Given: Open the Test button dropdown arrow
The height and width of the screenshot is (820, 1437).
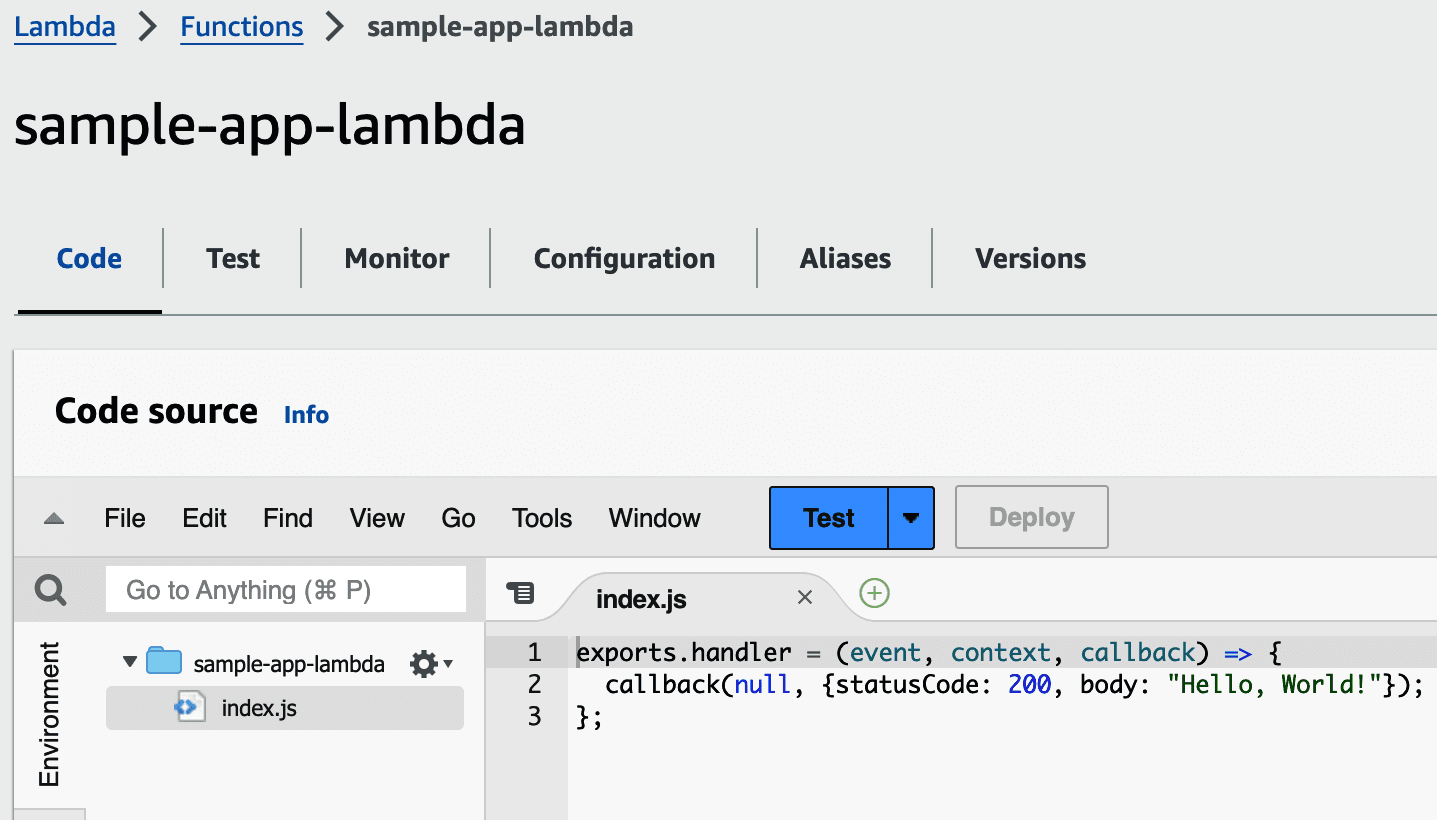Looking at the screenshot, I should point(911,518).
